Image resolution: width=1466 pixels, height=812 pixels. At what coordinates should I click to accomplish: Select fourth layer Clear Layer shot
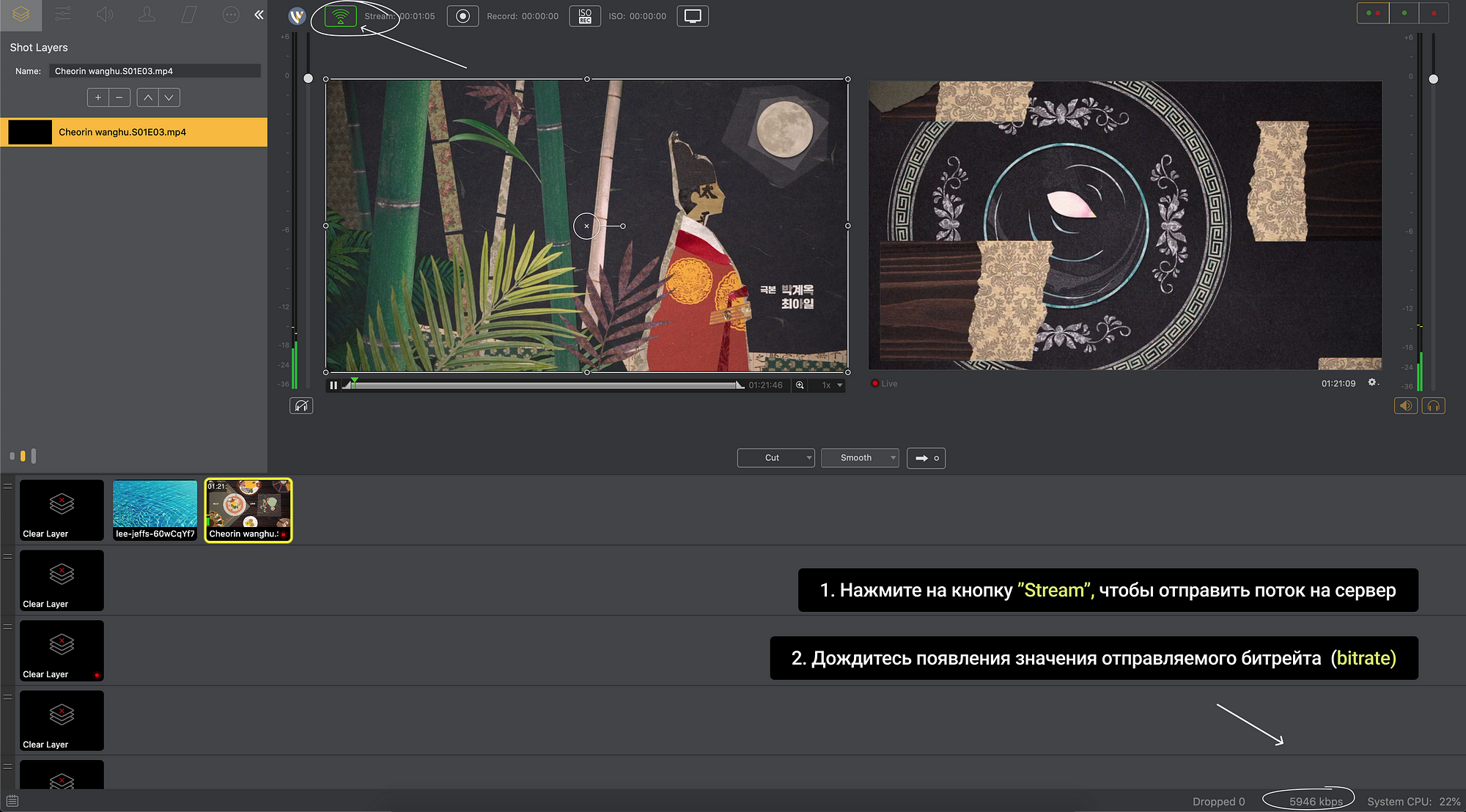click(62, 720)
